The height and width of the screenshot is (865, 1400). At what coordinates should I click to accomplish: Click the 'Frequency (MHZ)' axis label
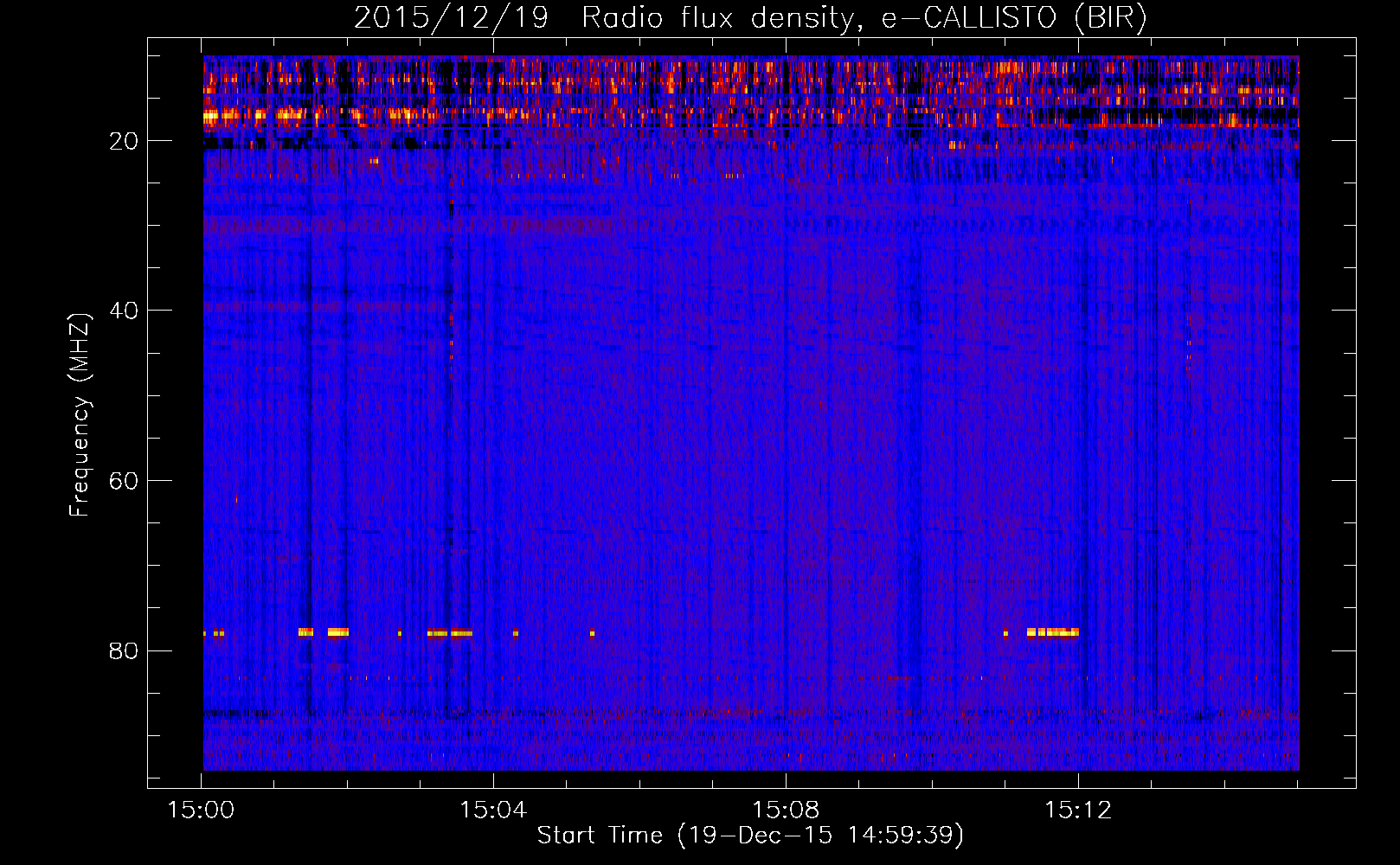coord(80,415)
